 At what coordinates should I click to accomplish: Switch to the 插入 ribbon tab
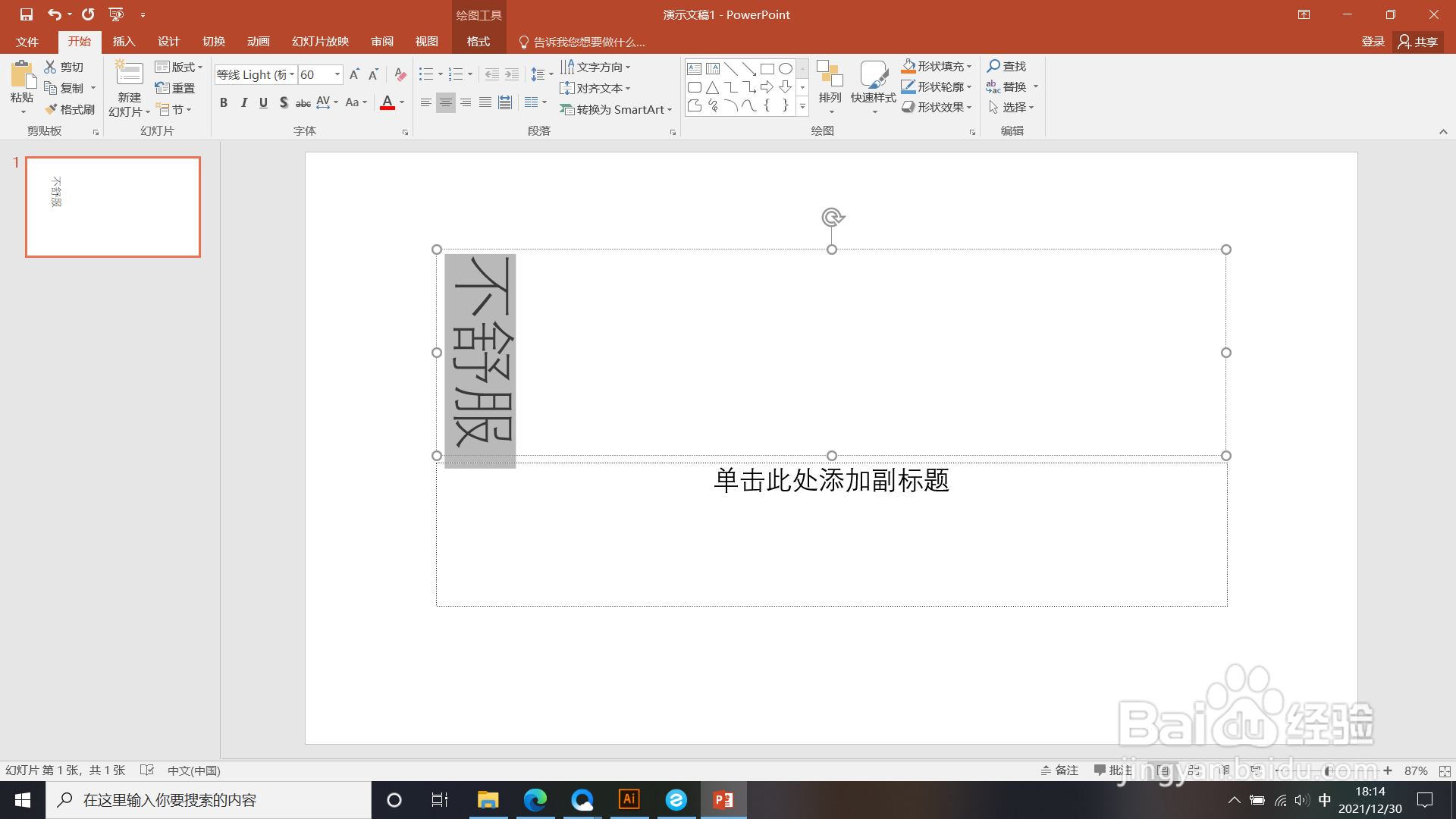pyautogui.click(x=124, y=42)
